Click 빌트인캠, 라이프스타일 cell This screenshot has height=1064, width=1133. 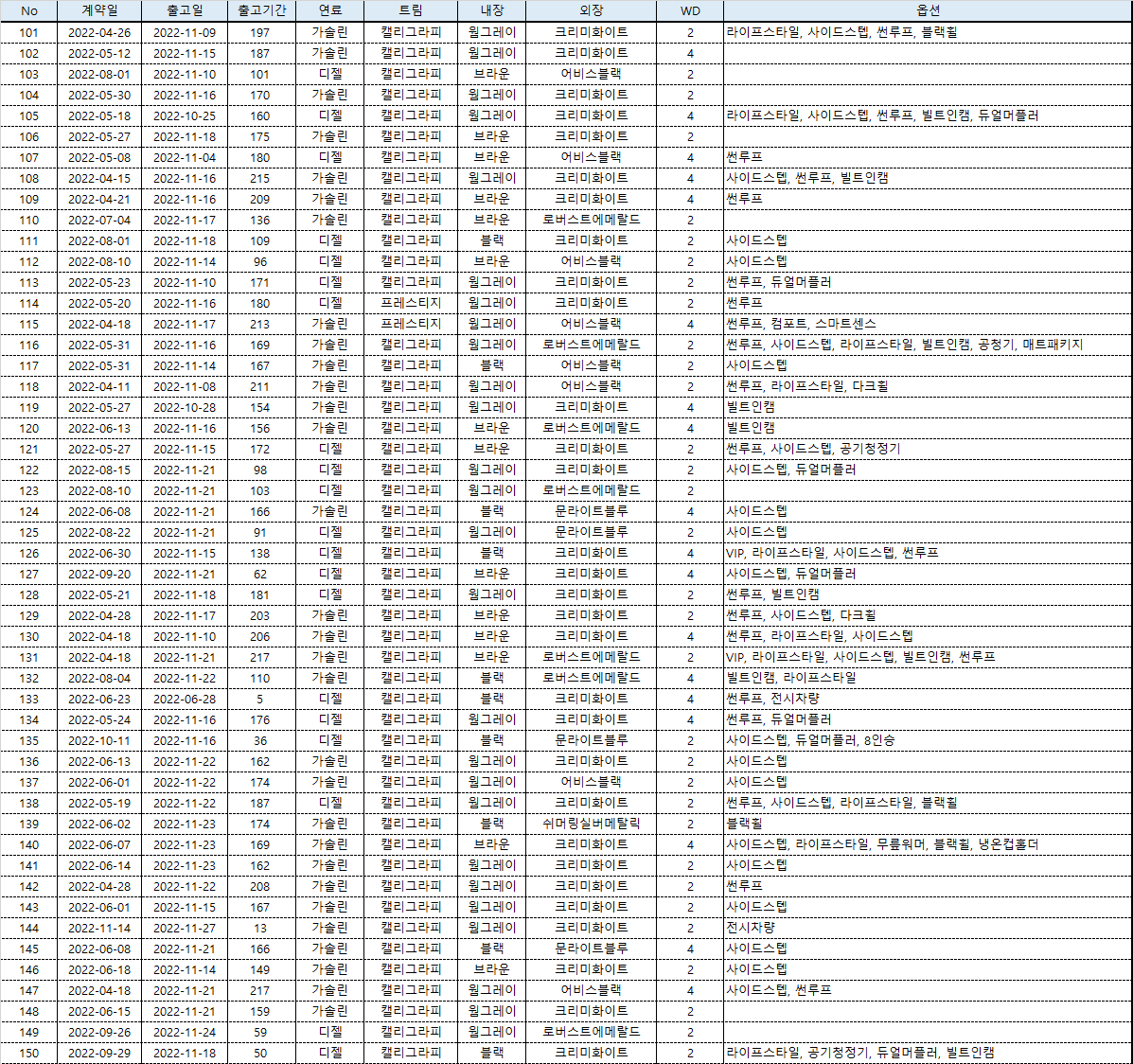point(928,678)
